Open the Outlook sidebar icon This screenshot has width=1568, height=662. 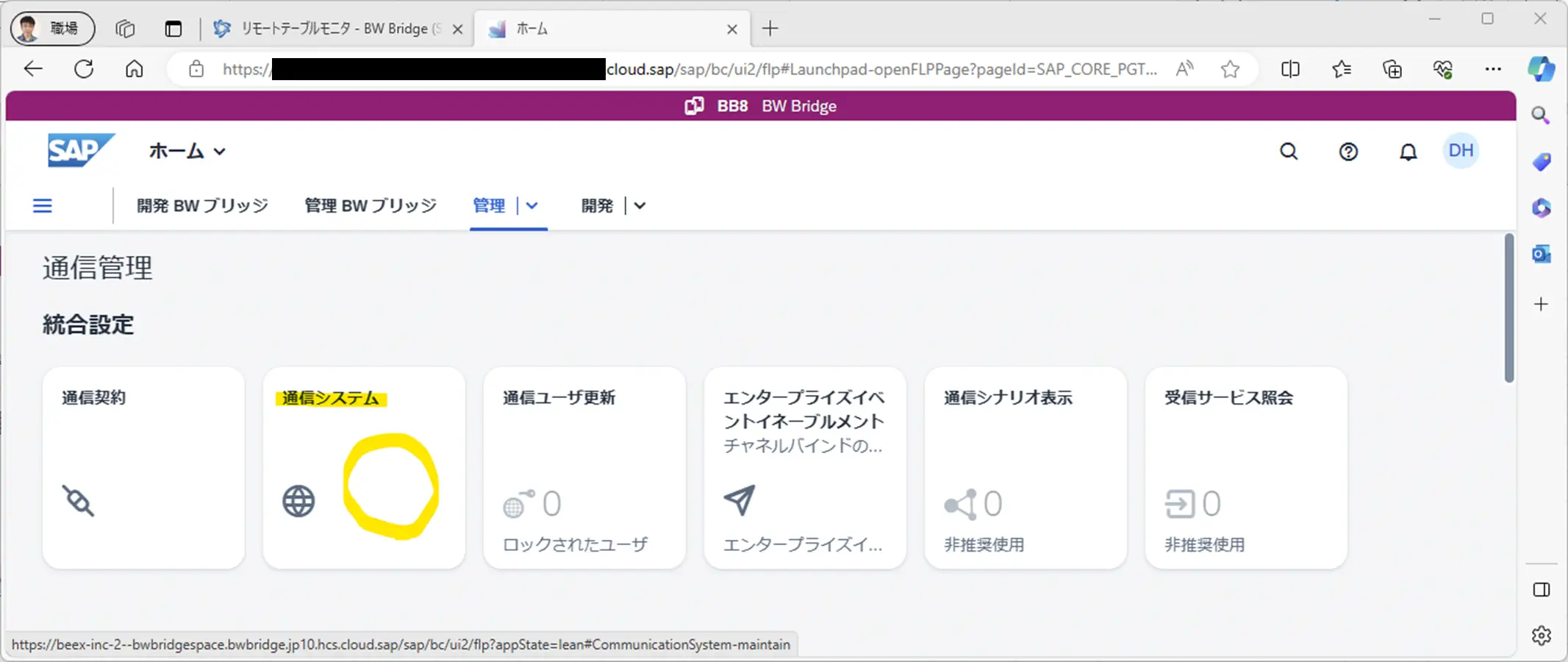tap(1542, 255)
